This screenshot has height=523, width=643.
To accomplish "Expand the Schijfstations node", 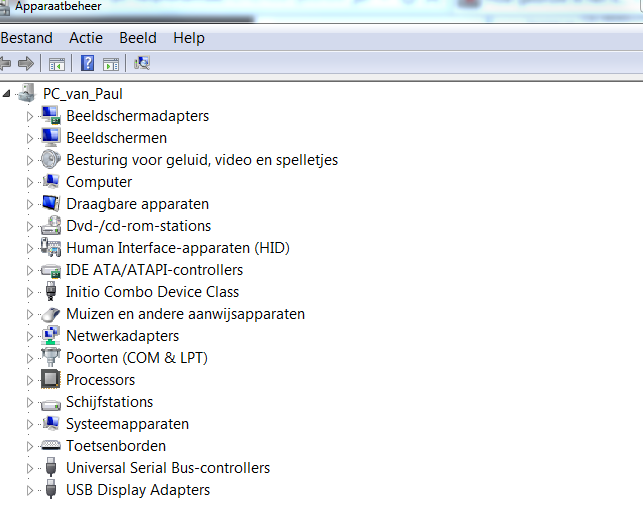I will click(x=30, y=402).
